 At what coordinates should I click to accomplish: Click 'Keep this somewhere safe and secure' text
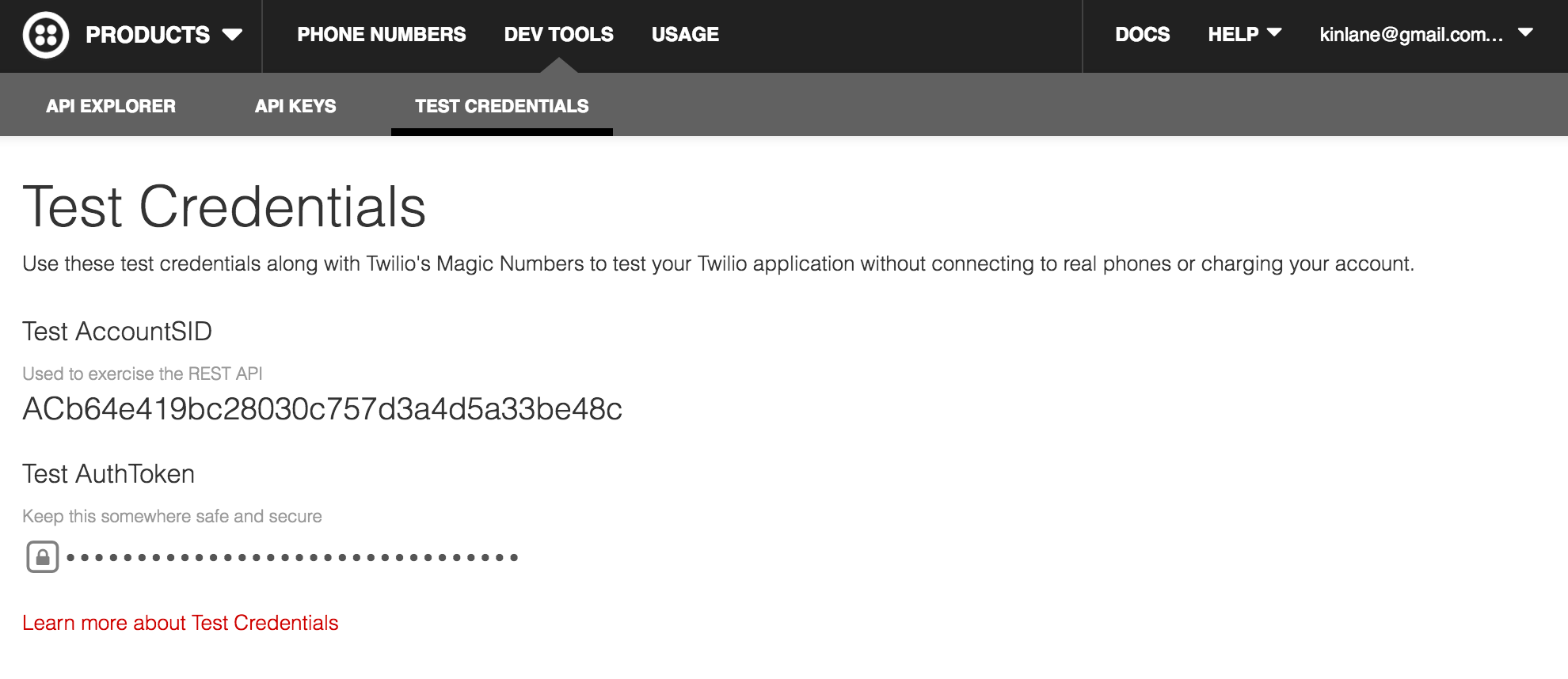click(x=172, y=516)
